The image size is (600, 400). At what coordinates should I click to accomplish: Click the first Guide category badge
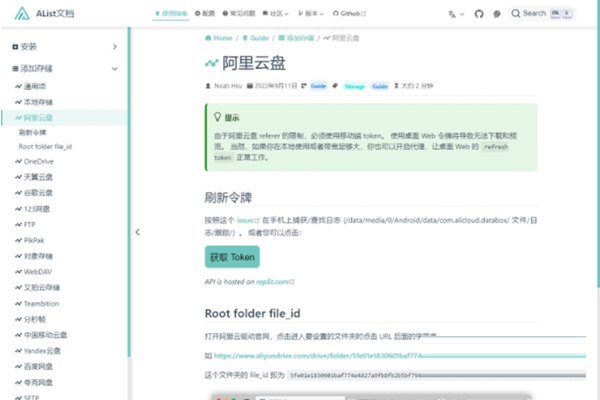coord(319,86)
